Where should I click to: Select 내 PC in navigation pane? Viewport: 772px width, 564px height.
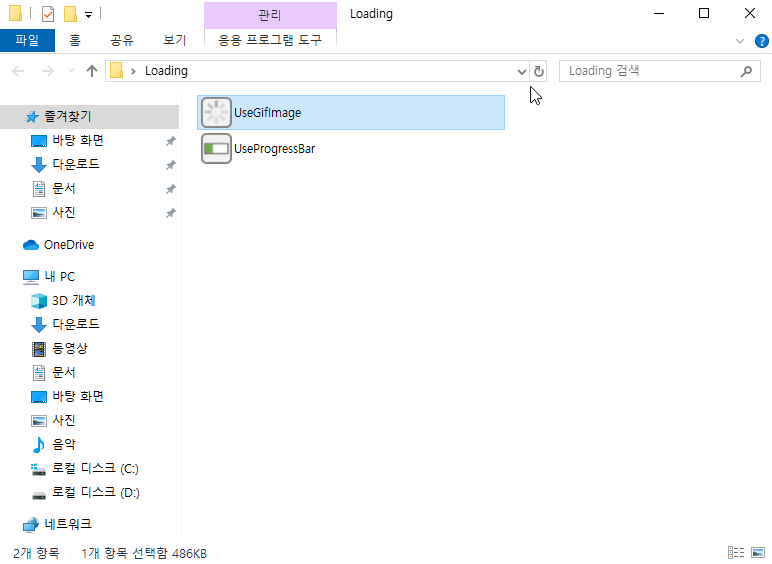pyautogui.click(x=59, y=277)
